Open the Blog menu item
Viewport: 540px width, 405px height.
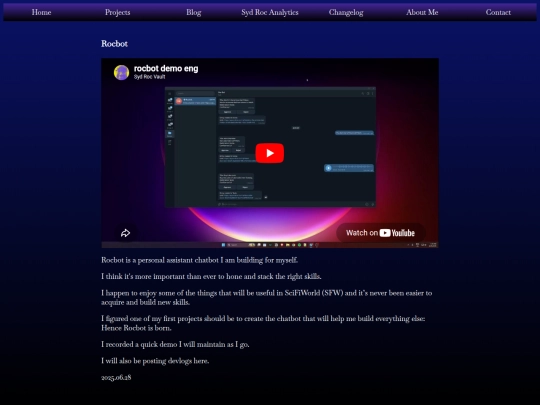(194, 12)
